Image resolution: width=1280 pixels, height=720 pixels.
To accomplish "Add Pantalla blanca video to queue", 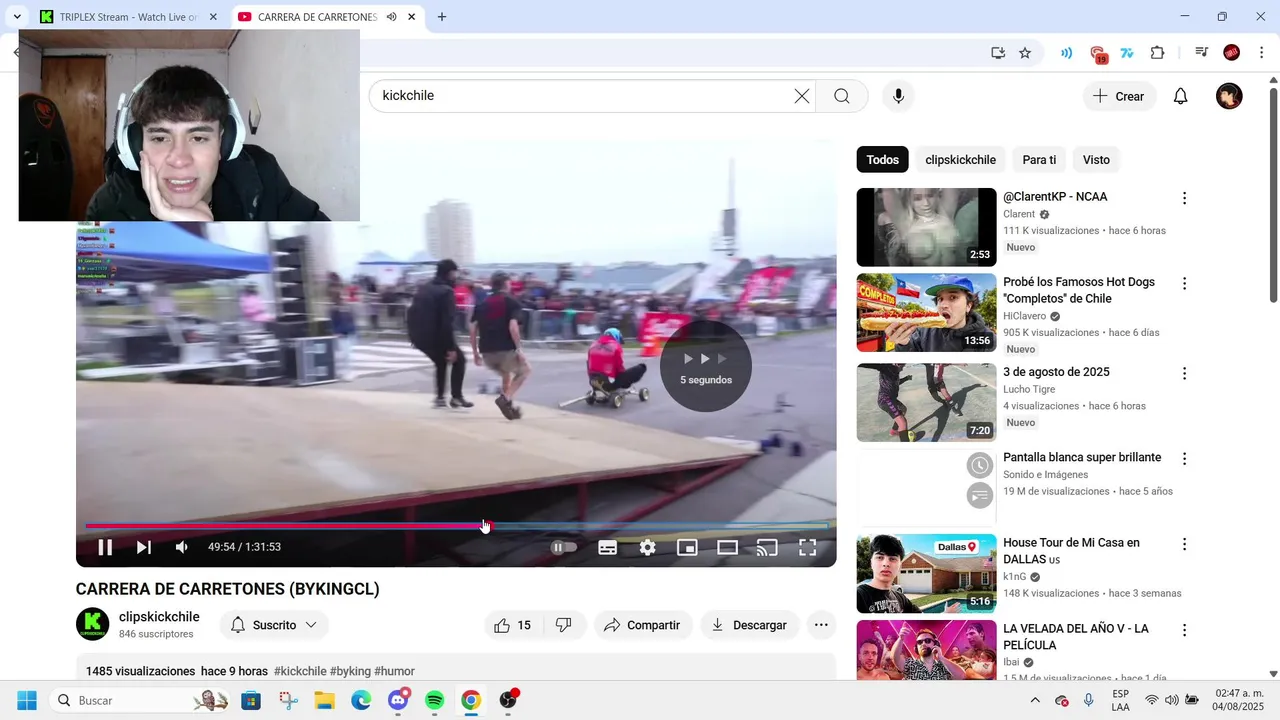I will [x=980, y=495].
